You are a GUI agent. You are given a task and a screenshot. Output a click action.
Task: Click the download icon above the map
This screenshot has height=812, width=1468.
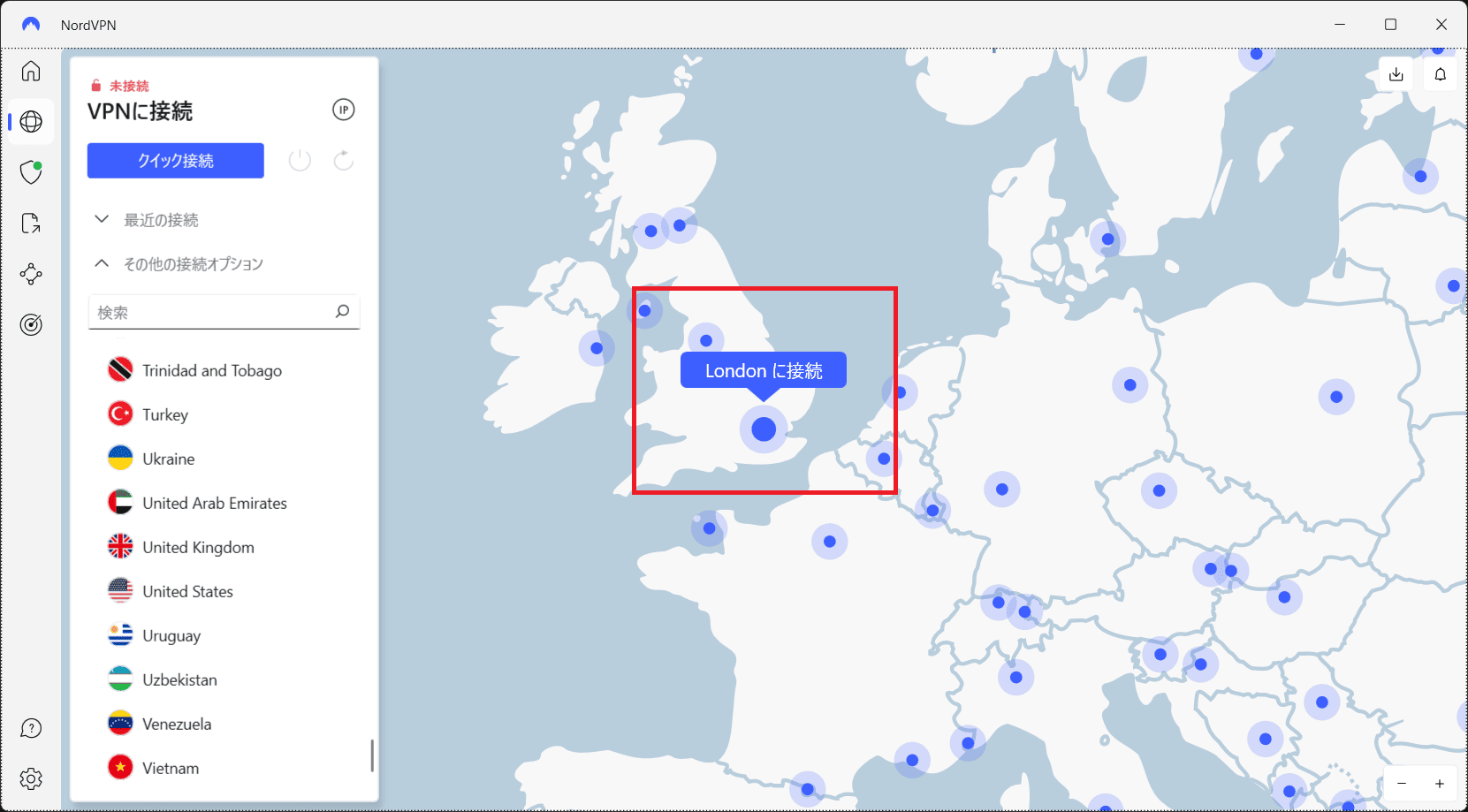1396,74
